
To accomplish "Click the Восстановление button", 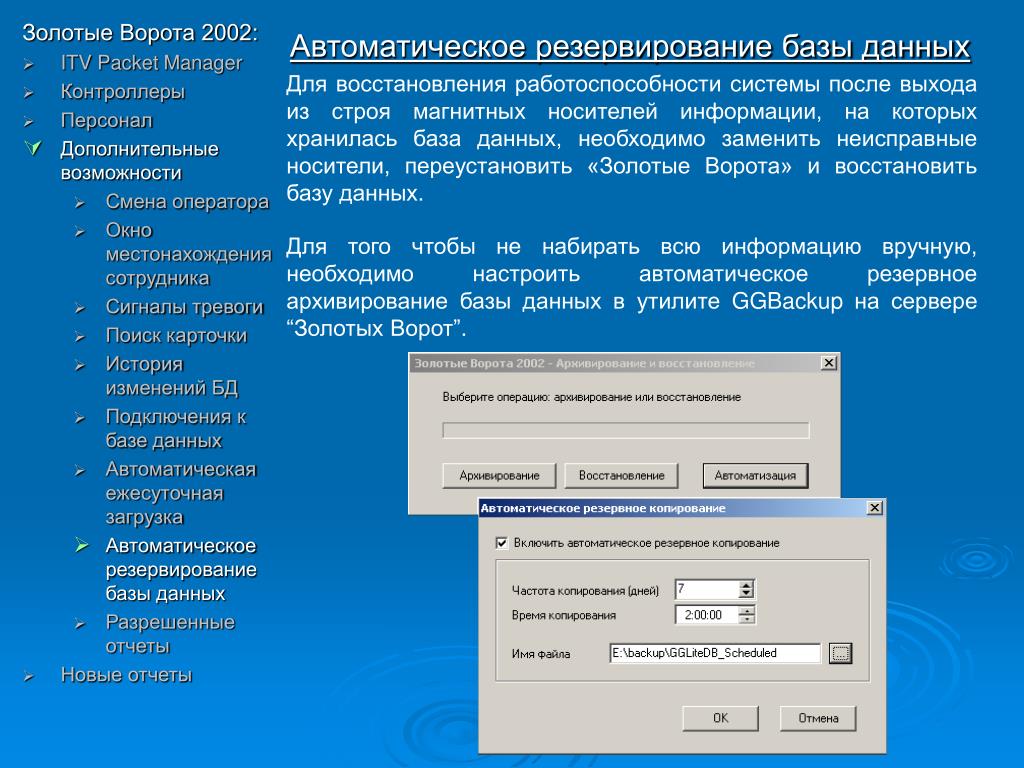I will click(621, 475).
